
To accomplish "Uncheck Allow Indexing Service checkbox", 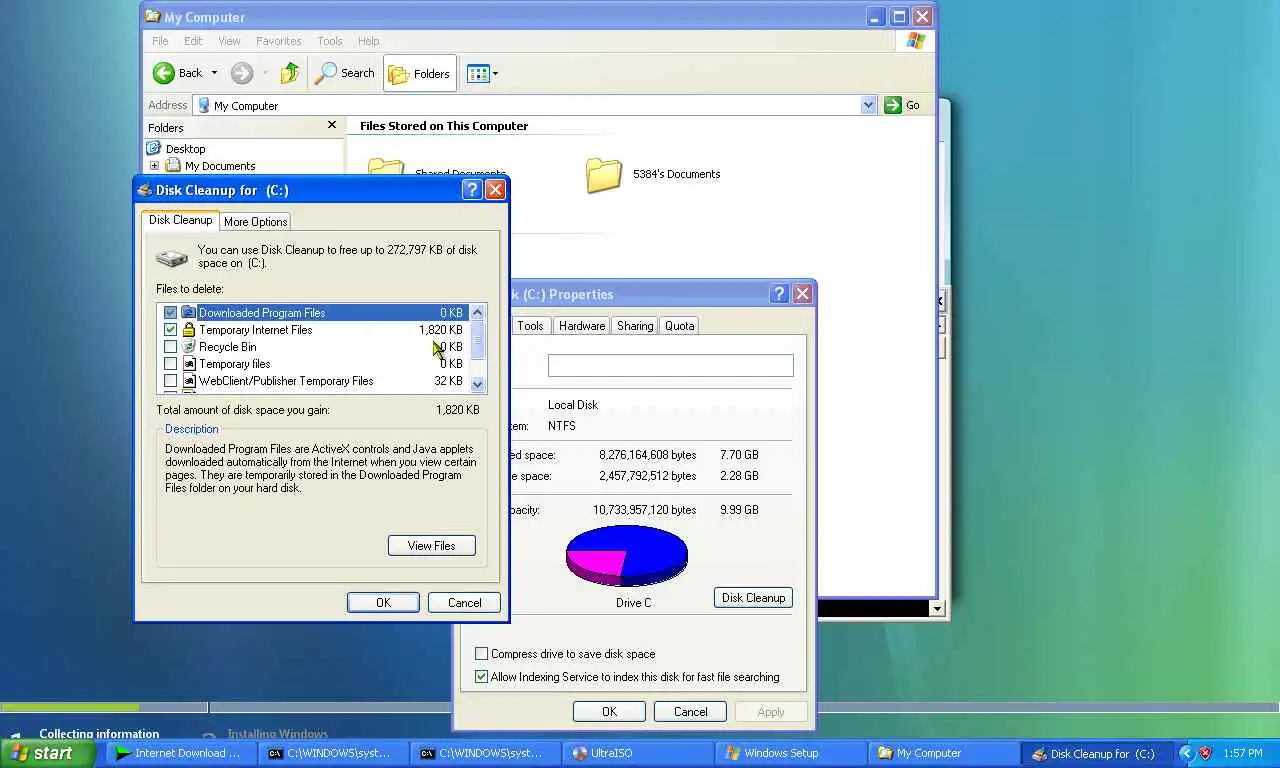I will [x=481, y=677].
